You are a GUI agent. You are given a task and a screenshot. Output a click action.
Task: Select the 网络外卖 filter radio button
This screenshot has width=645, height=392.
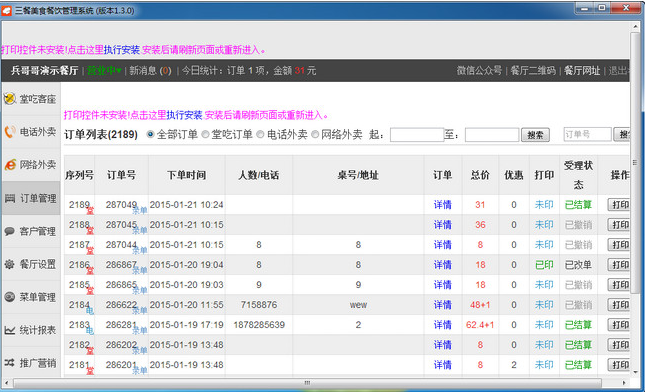[x=315, y=135]
